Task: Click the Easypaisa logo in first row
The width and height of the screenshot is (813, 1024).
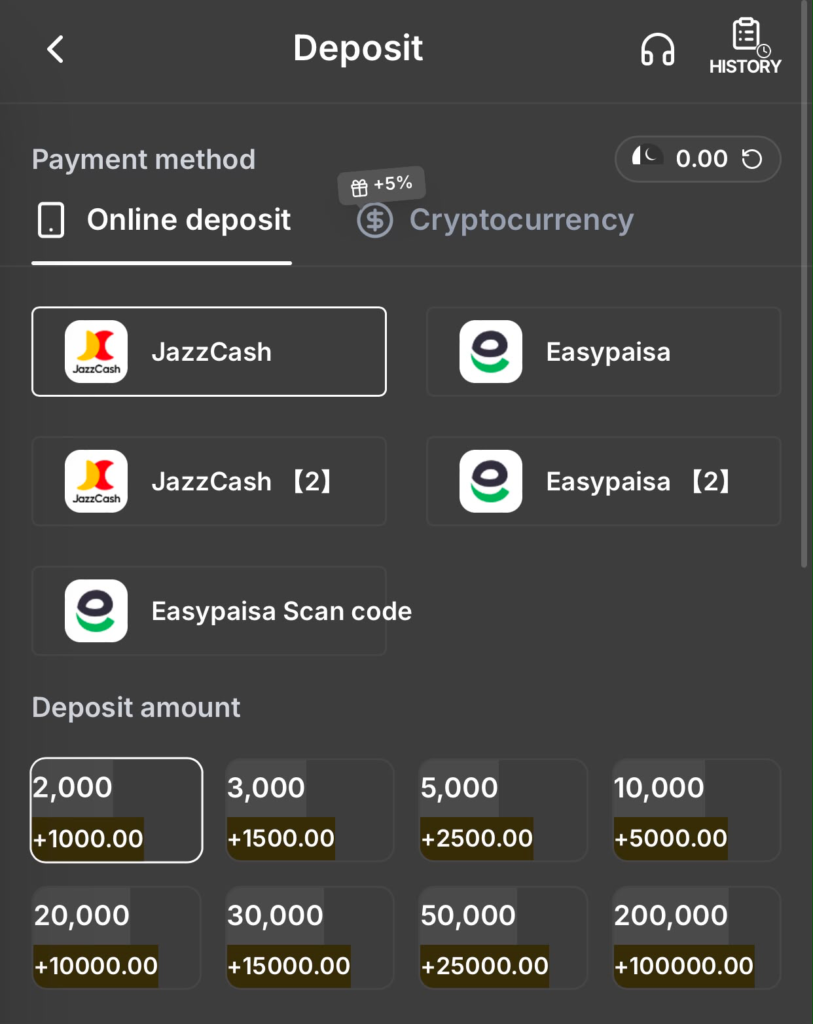Action: point(490,351)
